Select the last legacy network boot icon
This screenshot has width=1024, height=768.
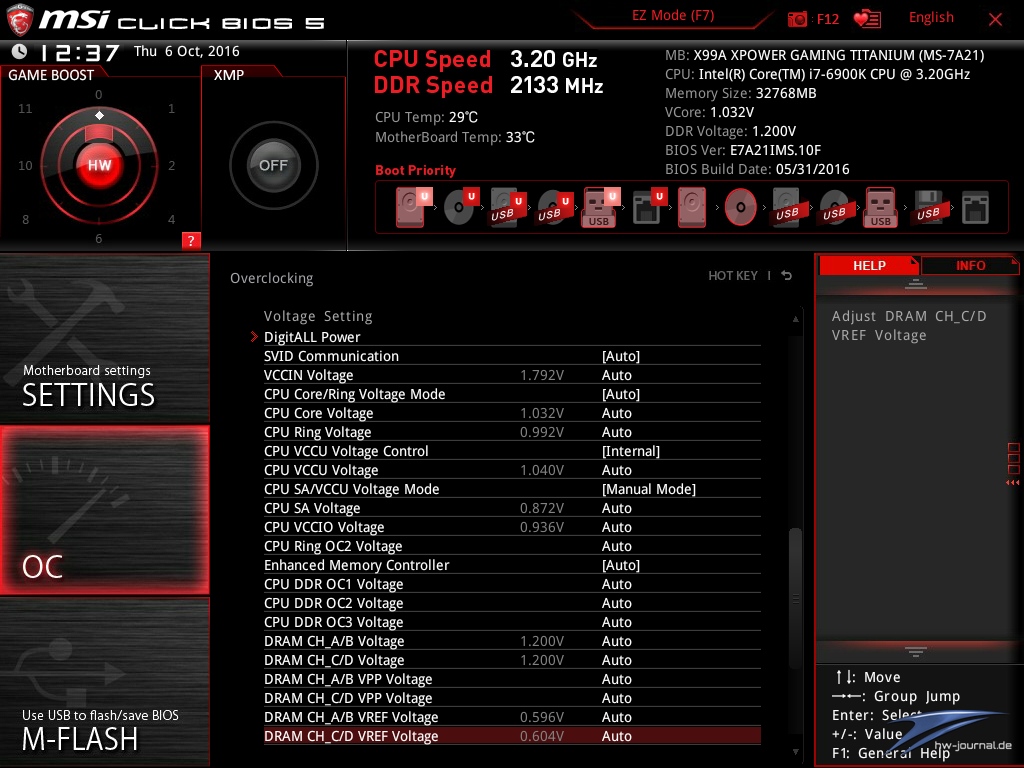975,208
